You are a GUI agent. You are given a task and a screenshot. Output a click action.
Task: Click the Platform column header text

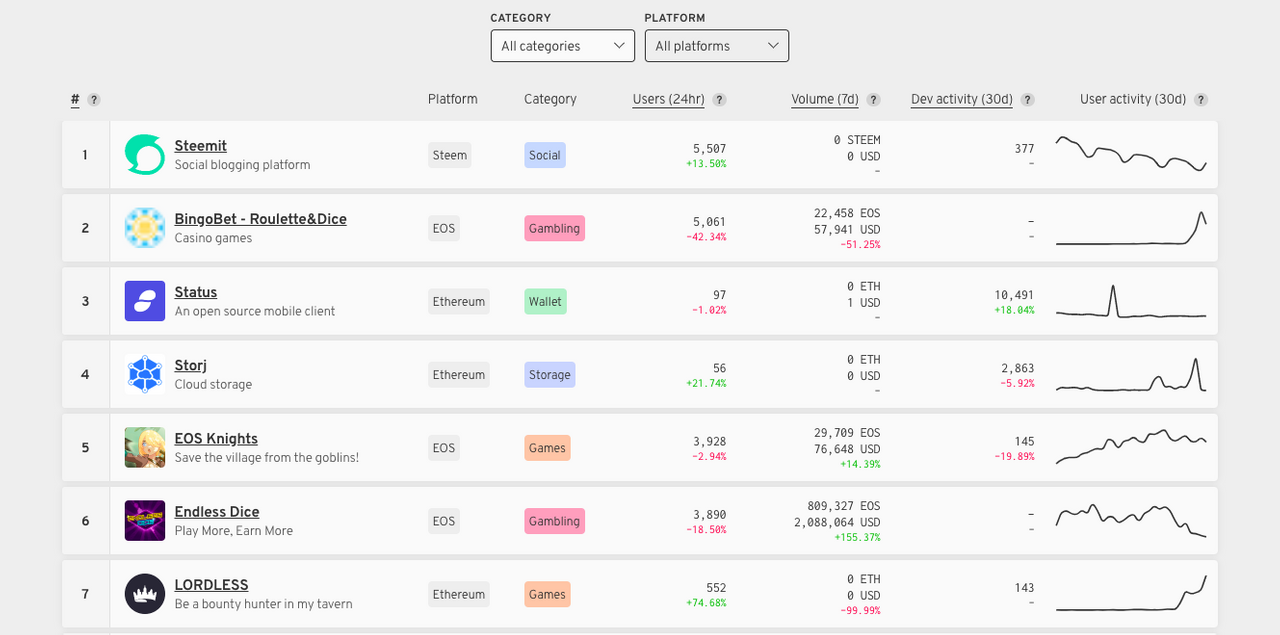click(453, 100)
